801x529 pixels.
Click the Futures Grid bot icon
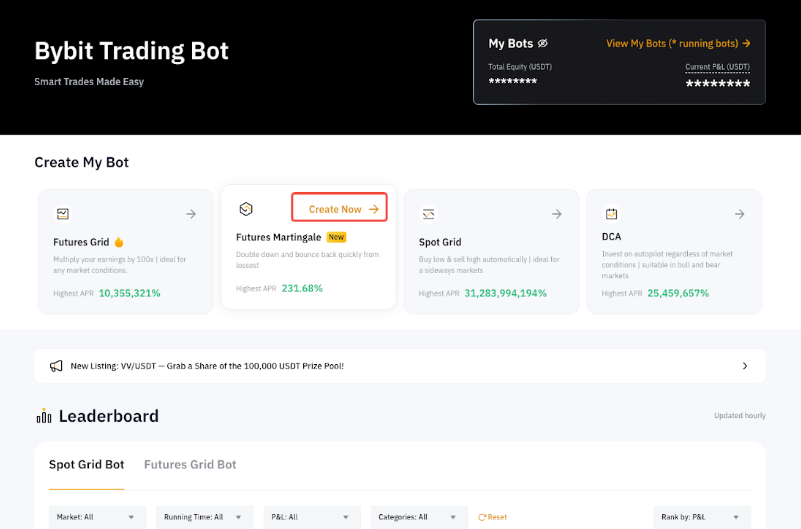point(62,214)
